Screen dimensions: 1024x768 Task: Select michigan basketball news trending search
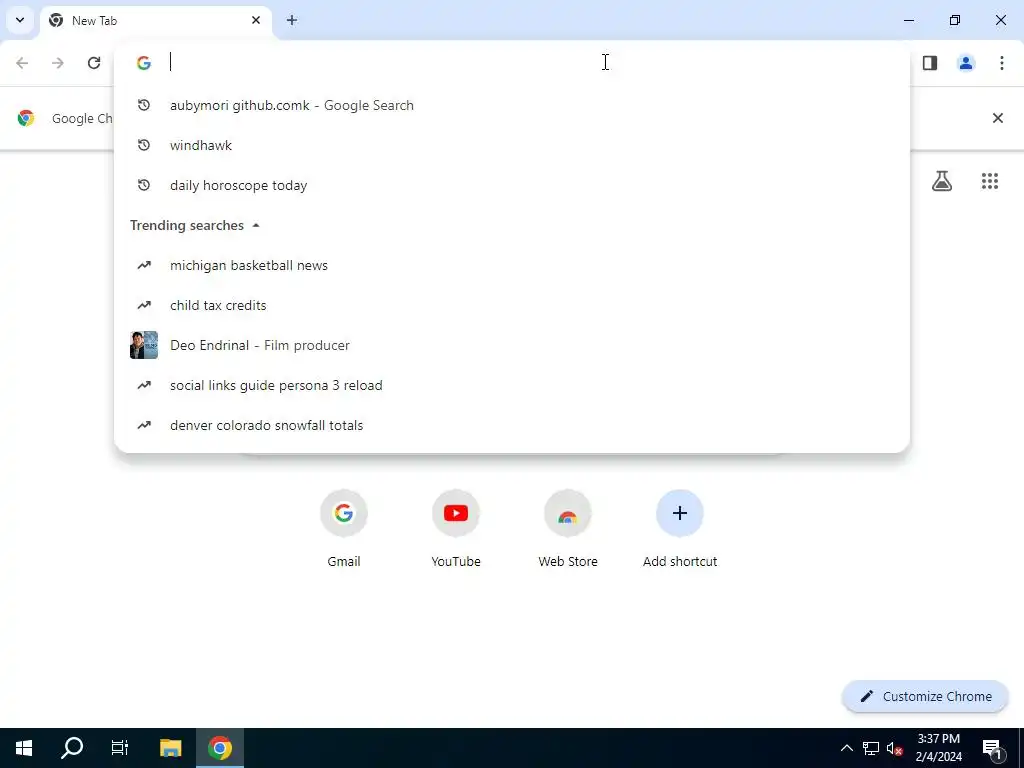[512, 265]
